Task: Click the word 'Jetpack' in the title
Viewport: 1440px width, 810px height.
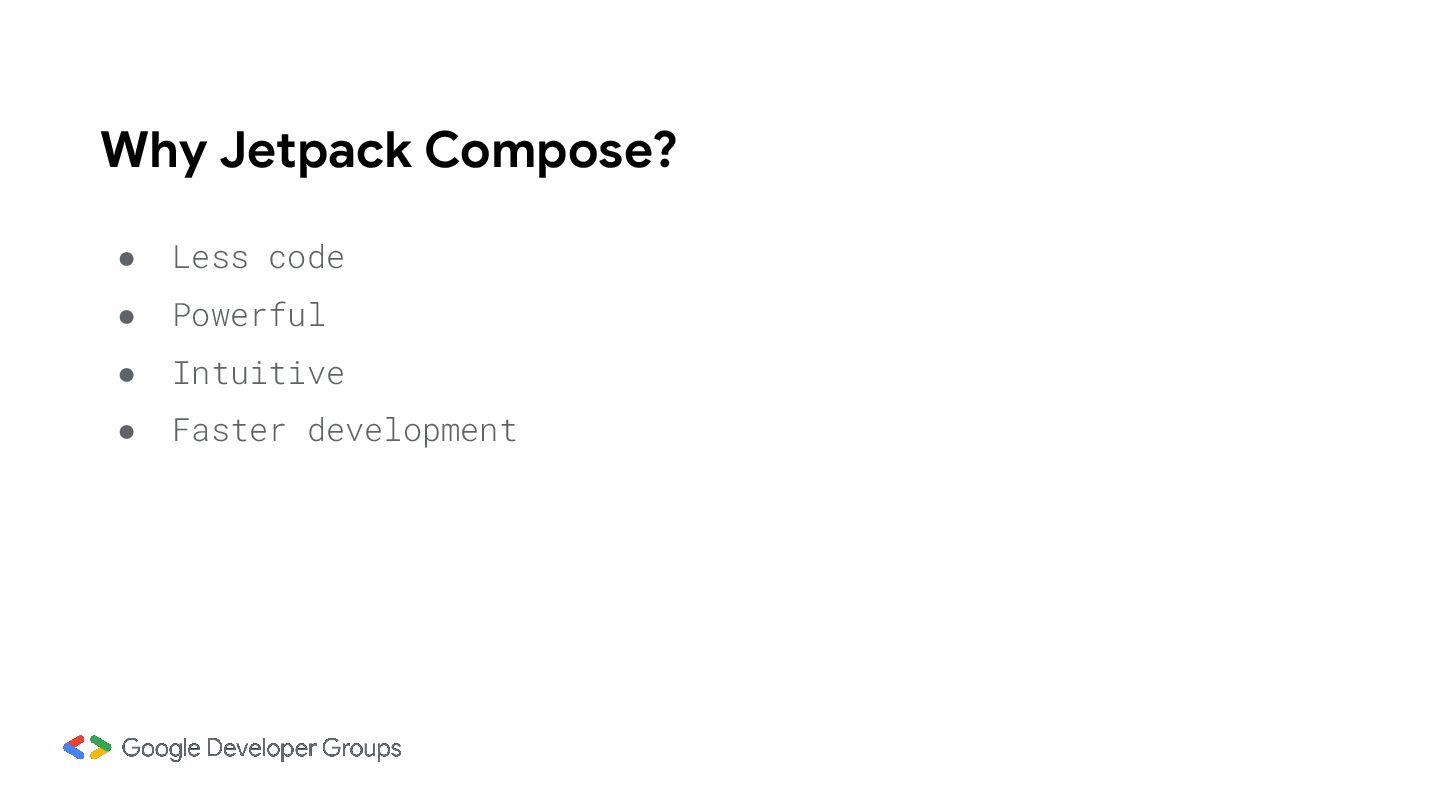Action: pyautogui.click(x=315, y=151)
